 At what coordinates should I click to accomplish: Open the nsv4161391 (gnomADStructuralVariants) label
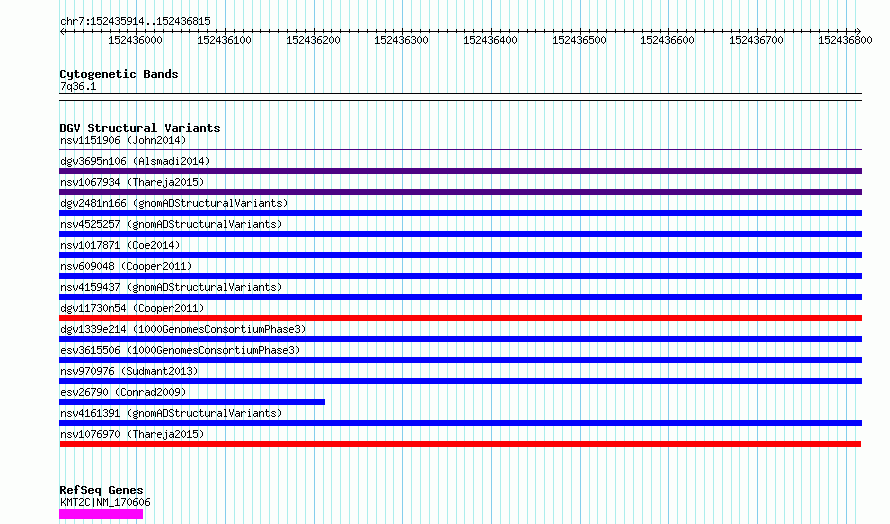click(171, 413)
